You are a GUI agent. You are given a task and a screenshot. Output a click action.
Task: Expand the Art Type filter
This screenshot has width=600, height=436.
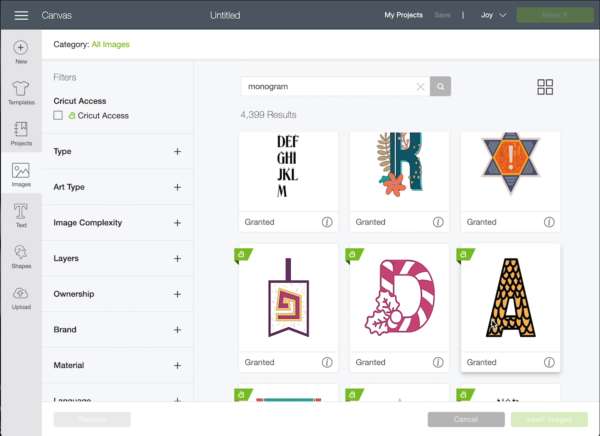[x=177, y=187]
